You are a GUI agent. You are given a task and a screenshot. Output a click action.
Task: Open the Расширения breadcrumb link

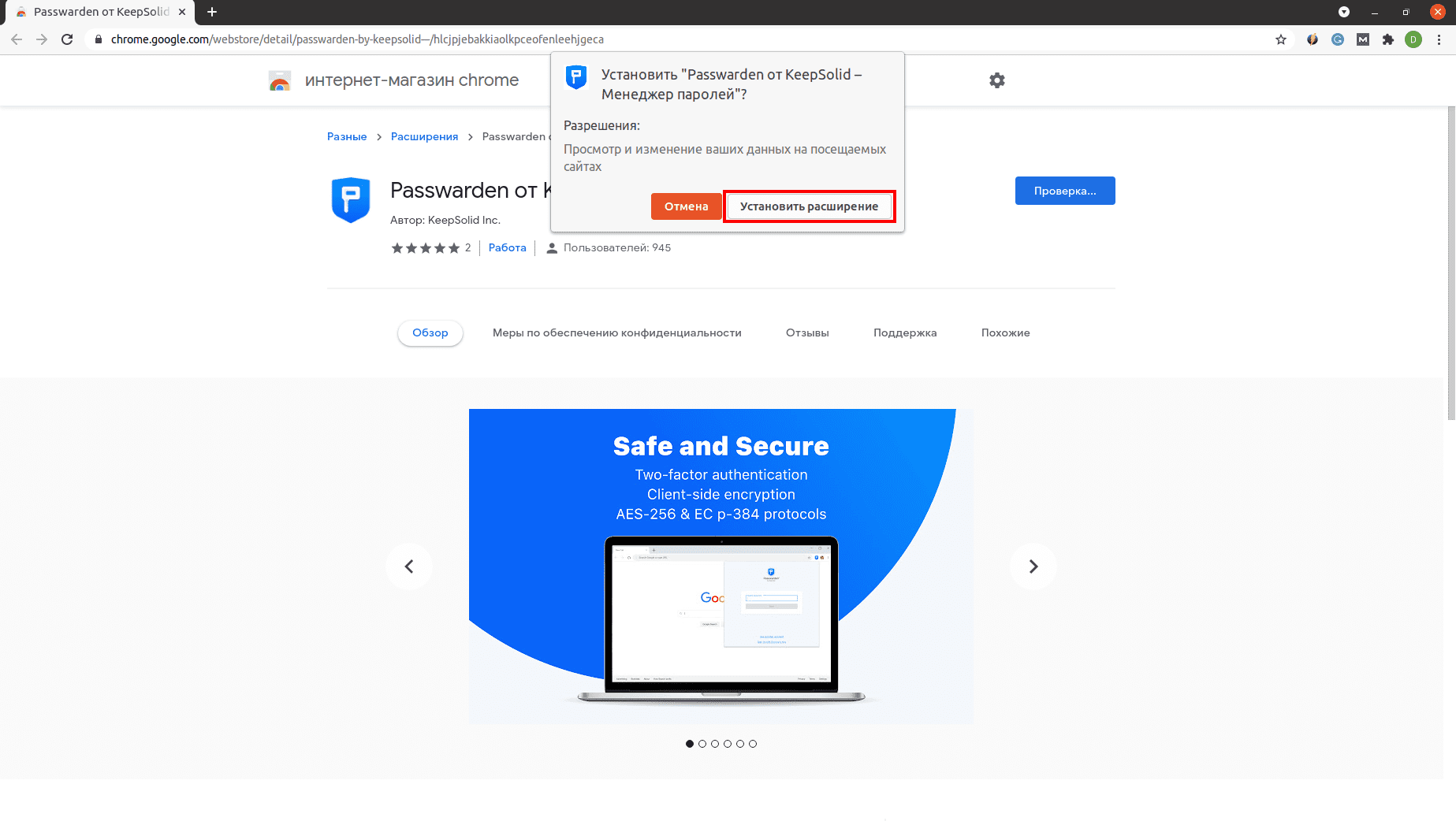coord(424,136)
